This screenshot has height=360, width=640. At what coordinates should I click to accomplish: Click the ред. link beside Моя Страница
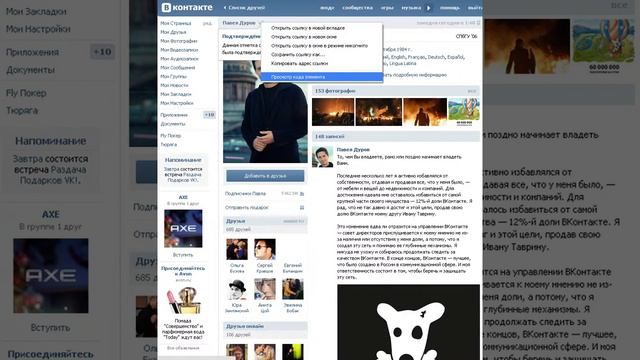click(207, 23)
